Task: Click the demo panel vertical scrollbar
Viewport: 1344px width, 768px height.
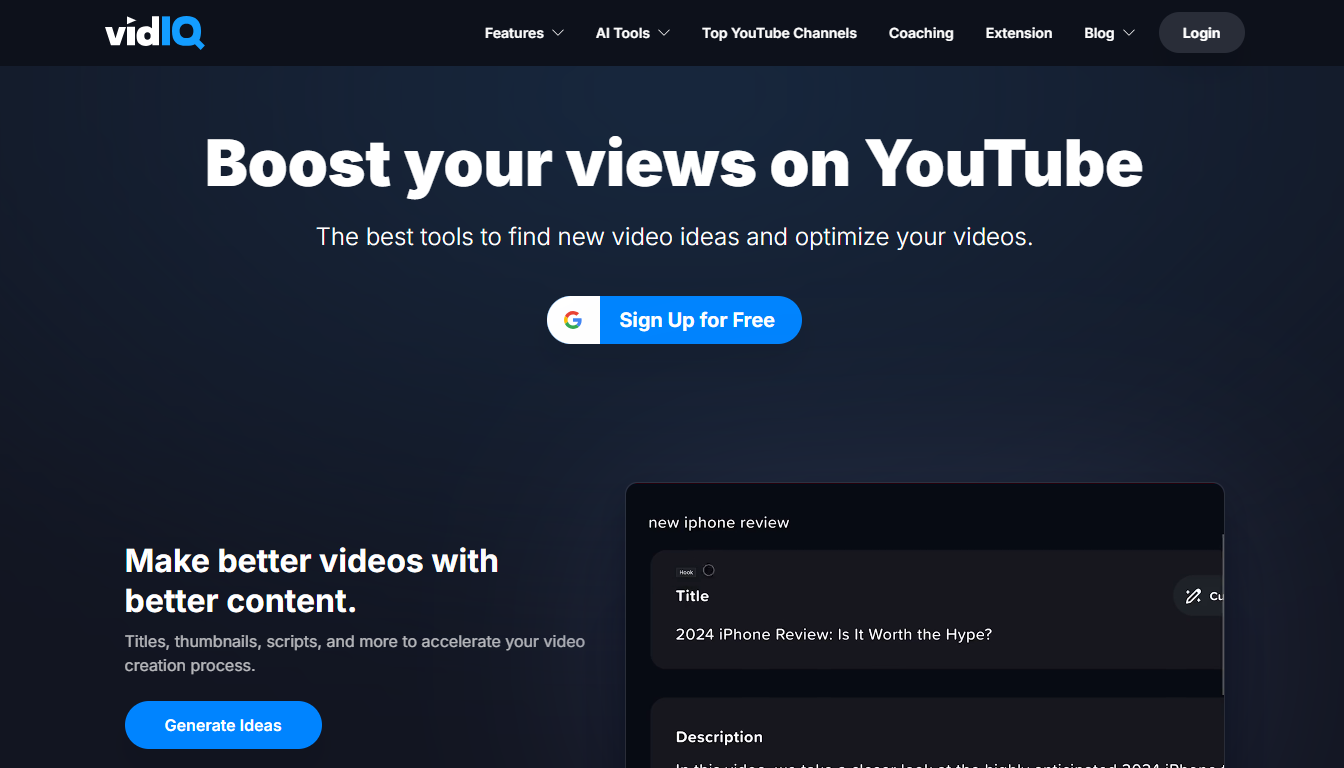Action: click(1223, 615)
